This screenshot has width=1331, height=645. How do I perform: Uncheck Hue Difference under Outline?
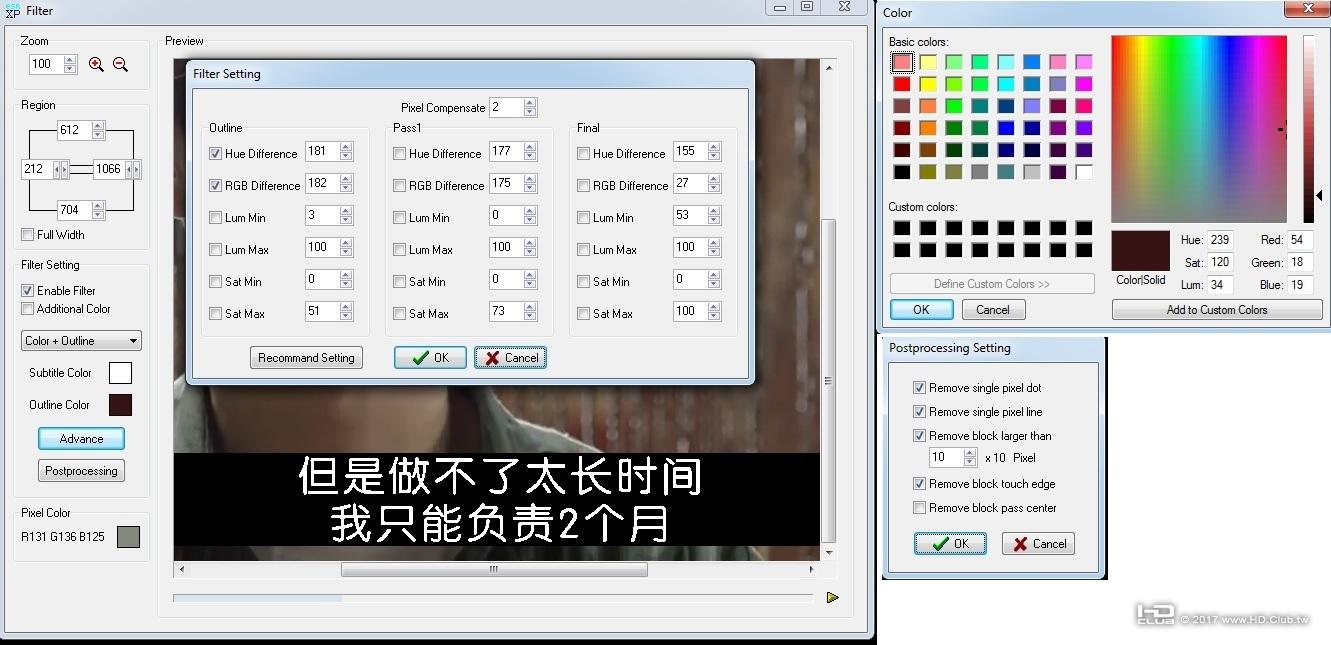tap(214, 153)
